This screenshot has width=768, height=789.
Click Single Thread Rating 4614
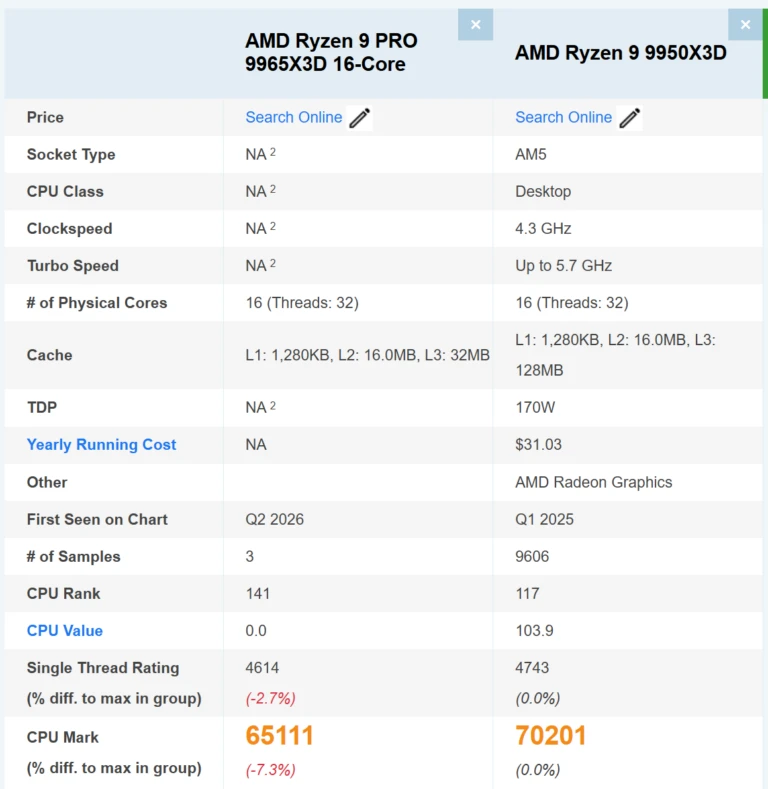(x=262, y=668)
